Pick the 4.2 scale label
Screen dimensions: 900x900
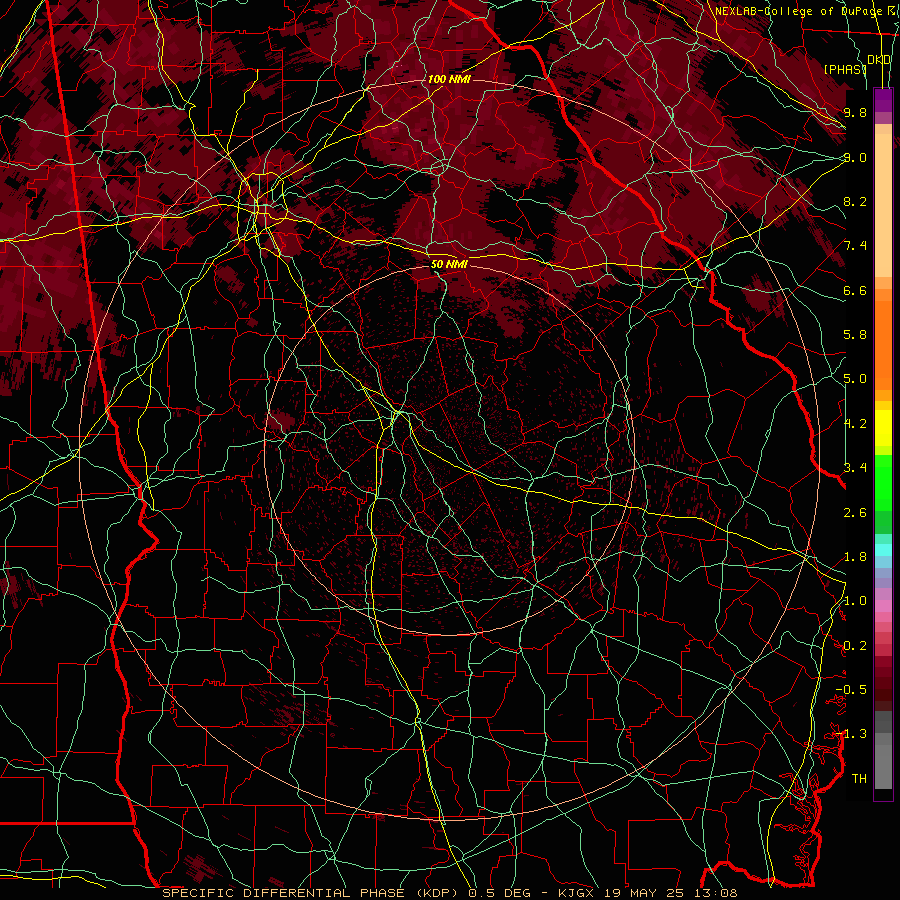pos(855,424)
